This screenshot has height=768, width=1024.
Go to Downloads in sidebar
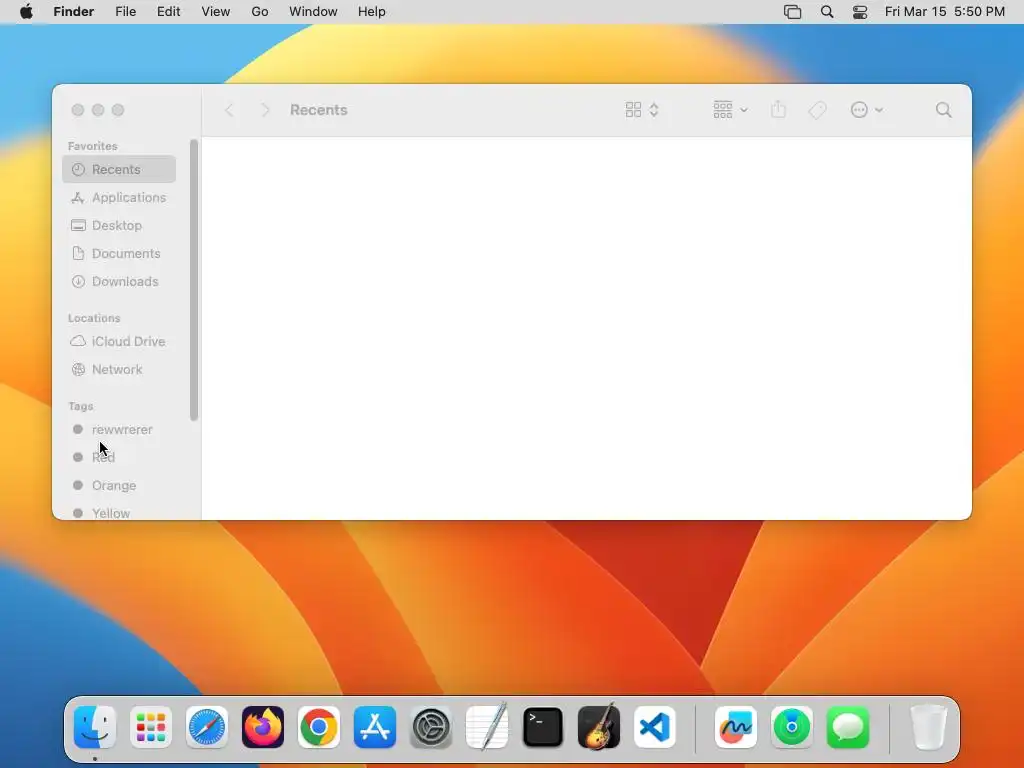click(119, 281)
